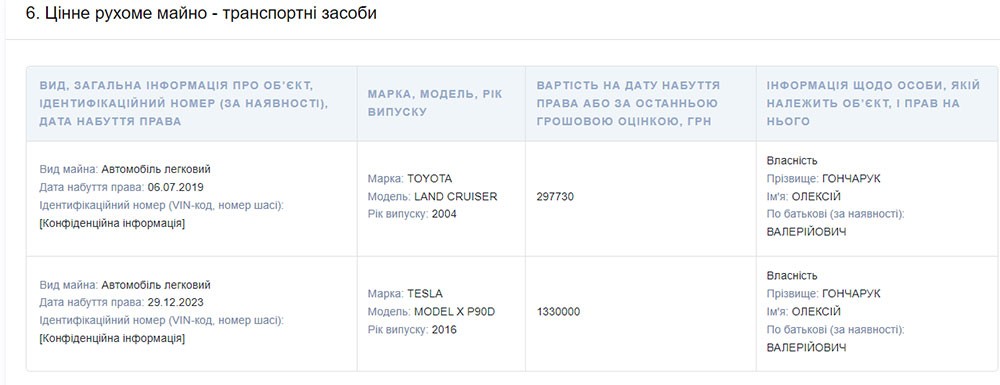Select the Toyota row's confidential VIN text

[112, 223]
